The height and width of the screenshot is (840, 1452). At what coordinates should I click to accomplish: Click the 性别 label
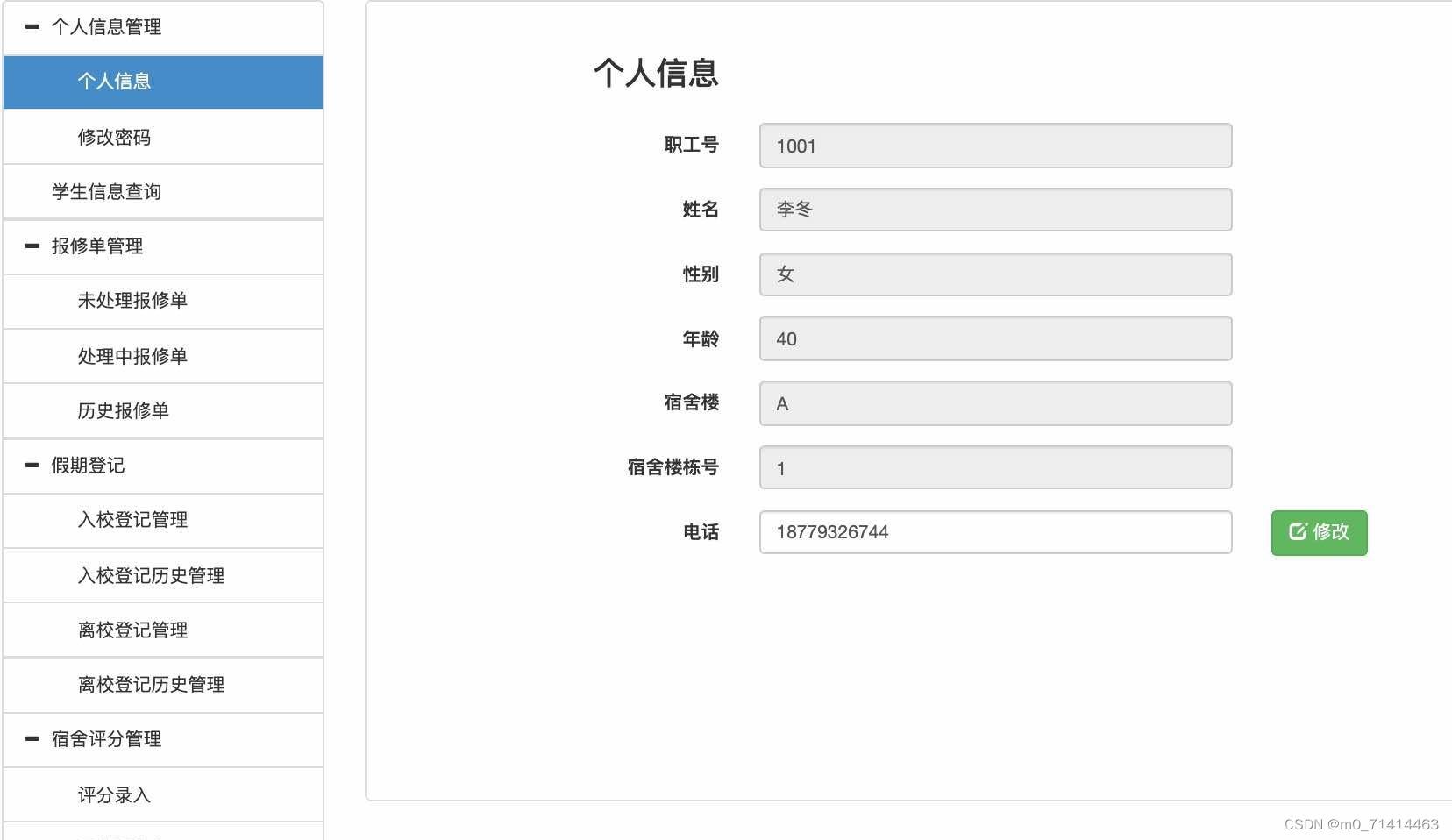coord(701,274)
